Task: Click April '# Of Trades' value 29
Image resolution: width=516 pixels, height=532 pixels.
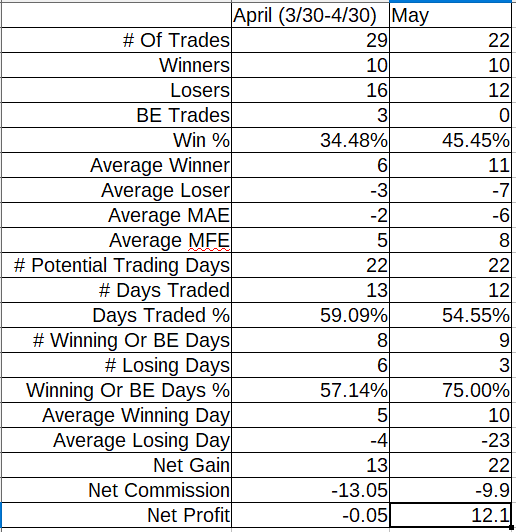Action: click(x=310, y=40)
